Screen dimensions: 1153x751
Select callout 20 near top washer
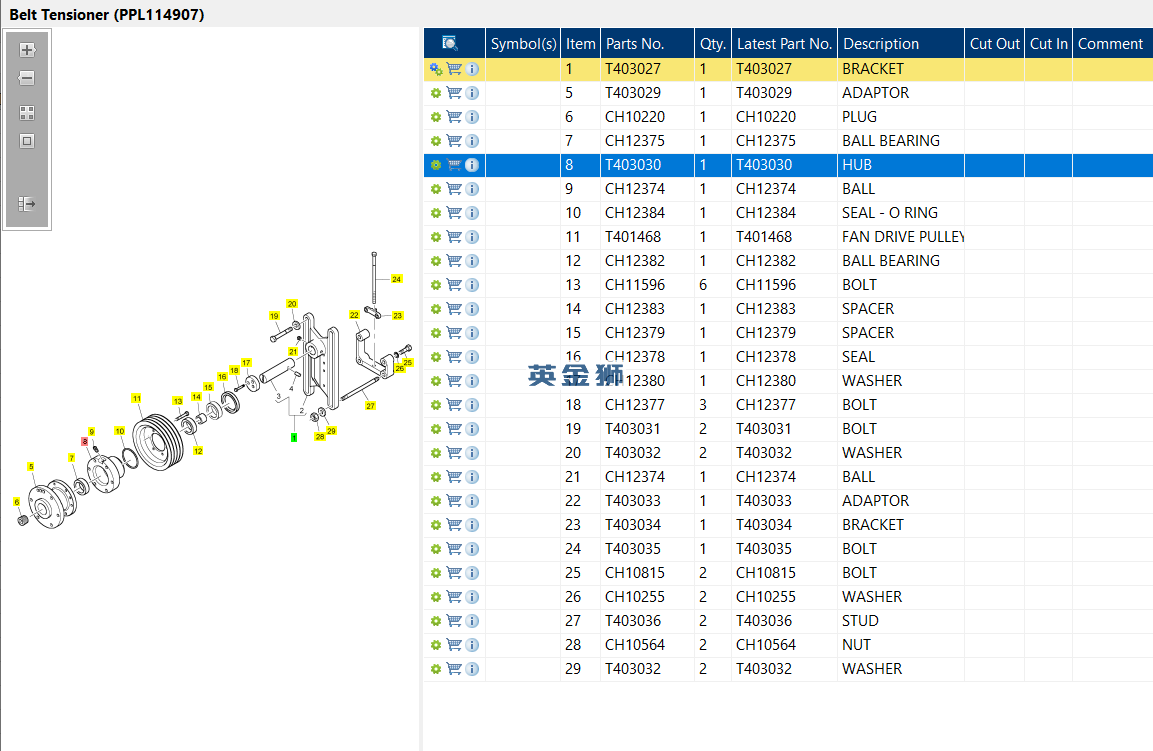click(x=292, y=304)
